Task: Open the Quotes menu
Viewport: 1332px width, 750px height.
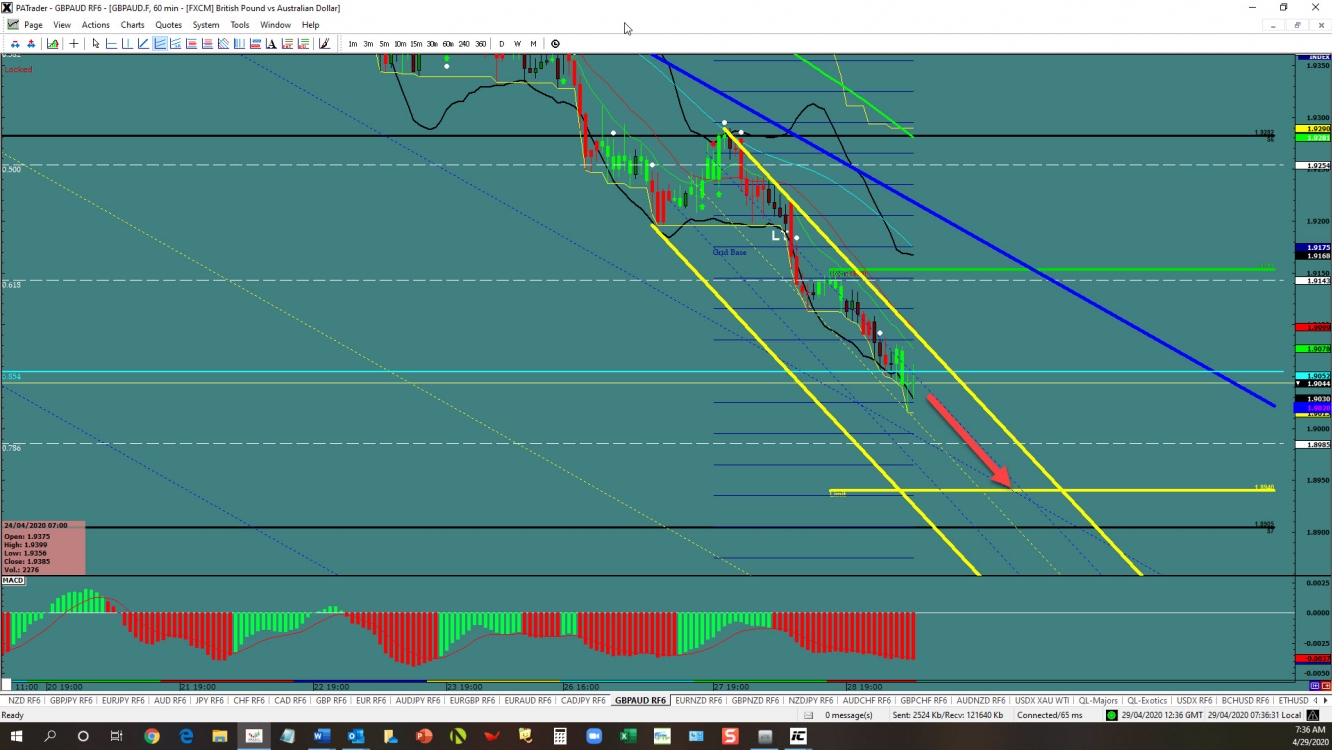Action: pyautogui.click(x=167, y=25)
